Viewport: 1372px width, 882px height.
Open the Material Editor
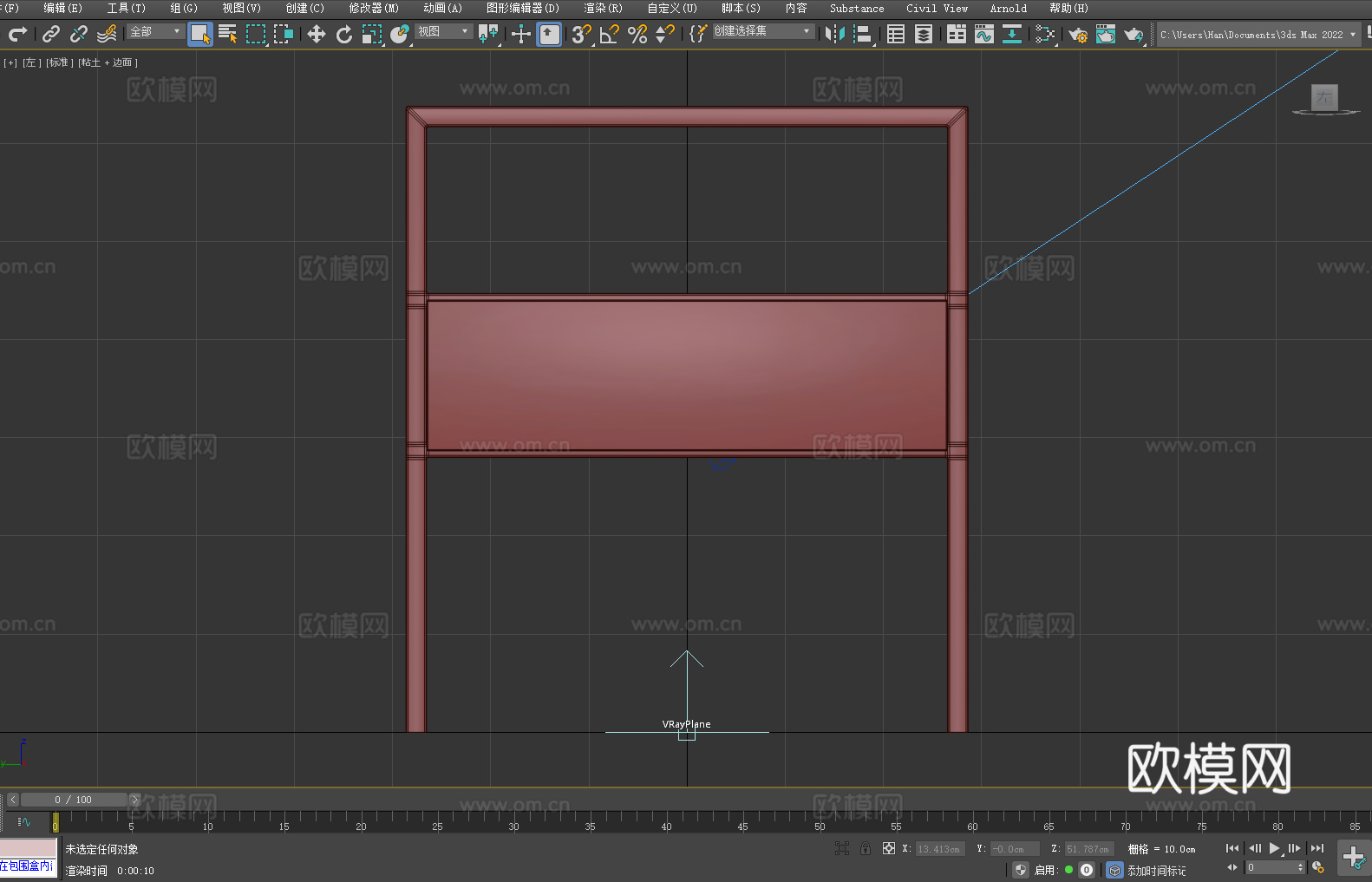(x=1045, y=35)
